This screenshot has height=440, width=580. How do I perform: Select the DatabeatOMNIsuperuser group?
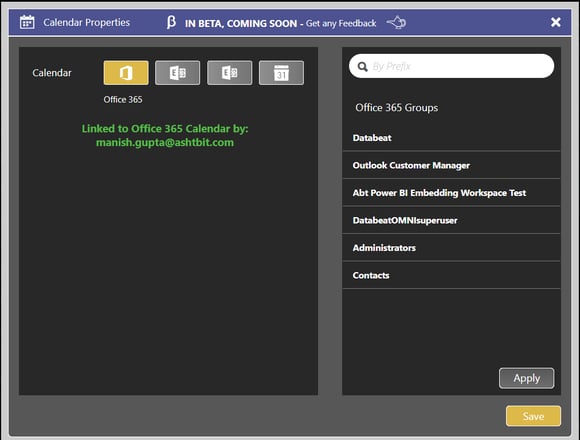click(451, 220)
